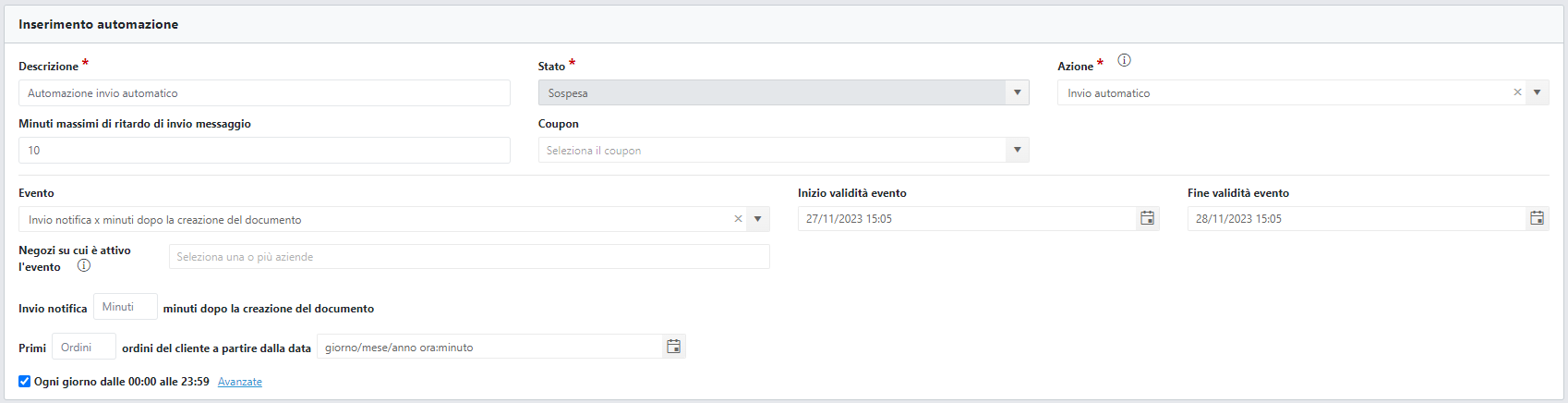Viewport: 1568px width, 403px height.
Task: Open the Seleziona il coupon dropdown
Action: coord(783,150)
